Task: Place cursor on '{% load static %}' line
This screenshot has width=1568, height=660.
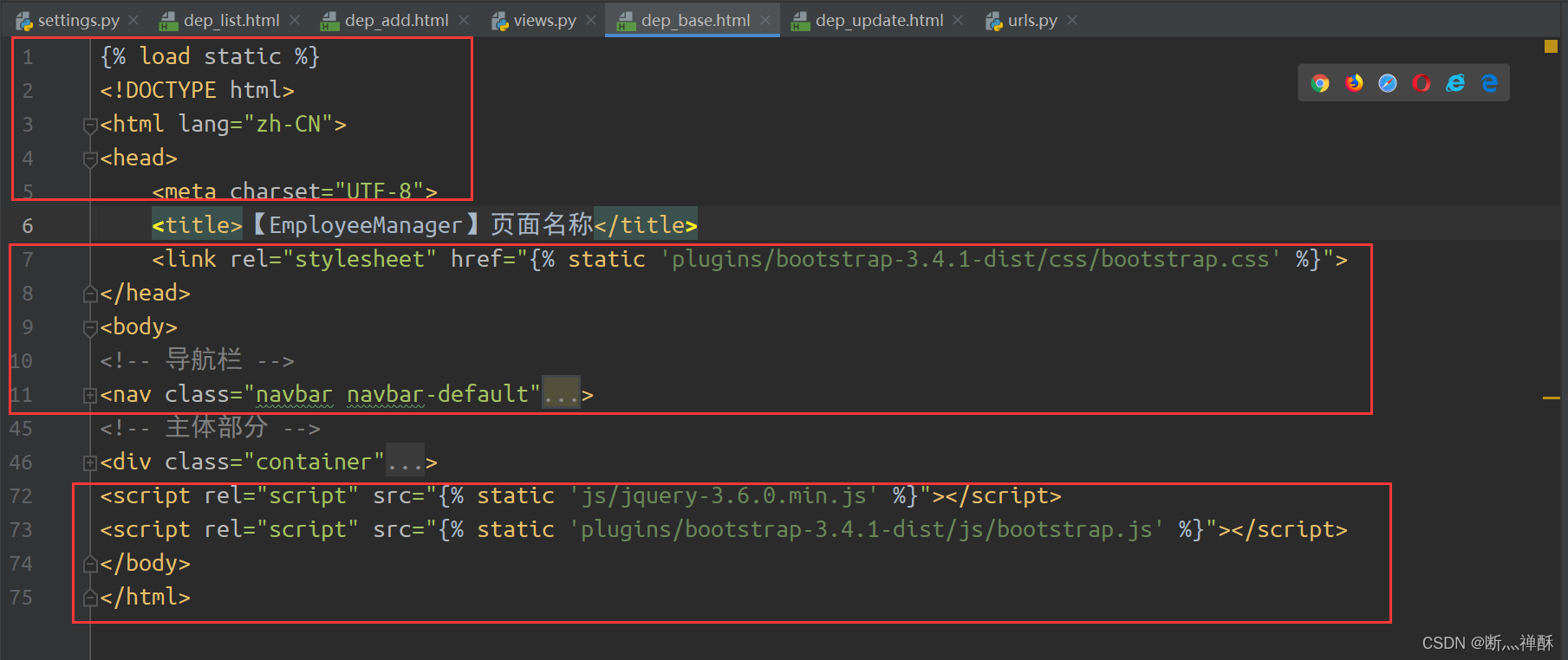Action: (x=210, y=56)
